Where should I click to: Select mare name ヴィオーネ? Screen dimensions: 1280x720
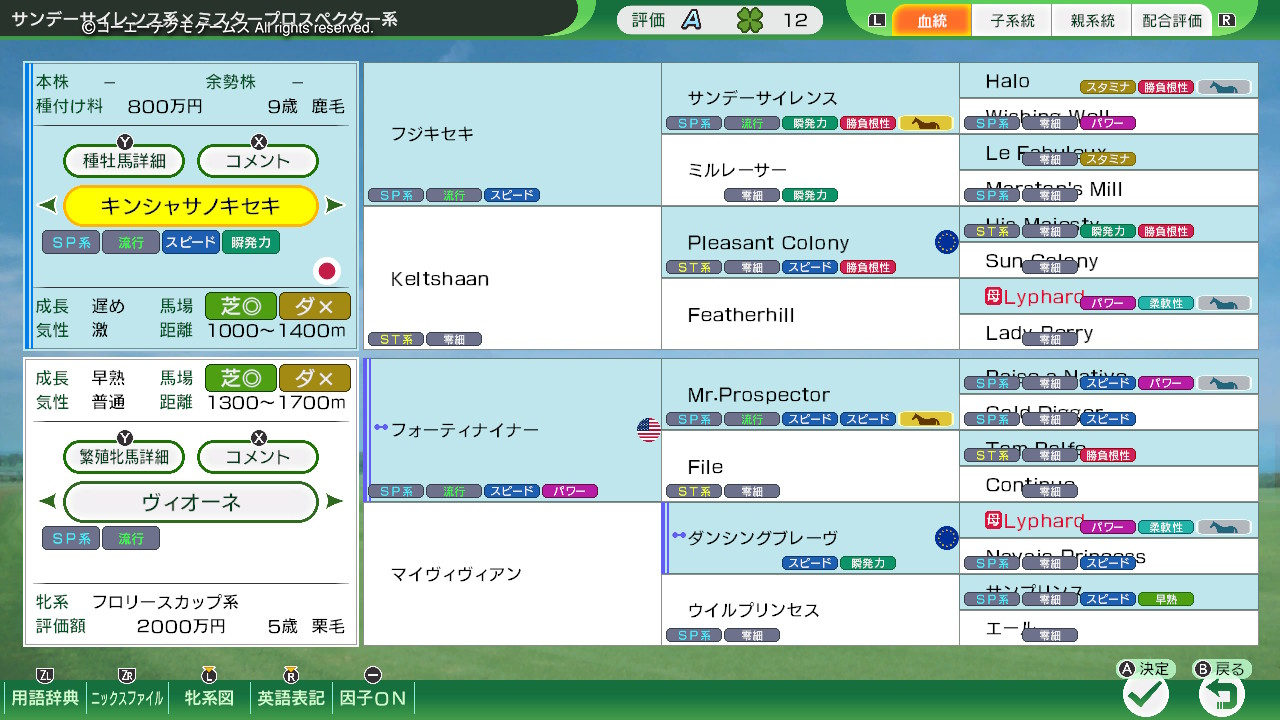[x=191, y=502]
